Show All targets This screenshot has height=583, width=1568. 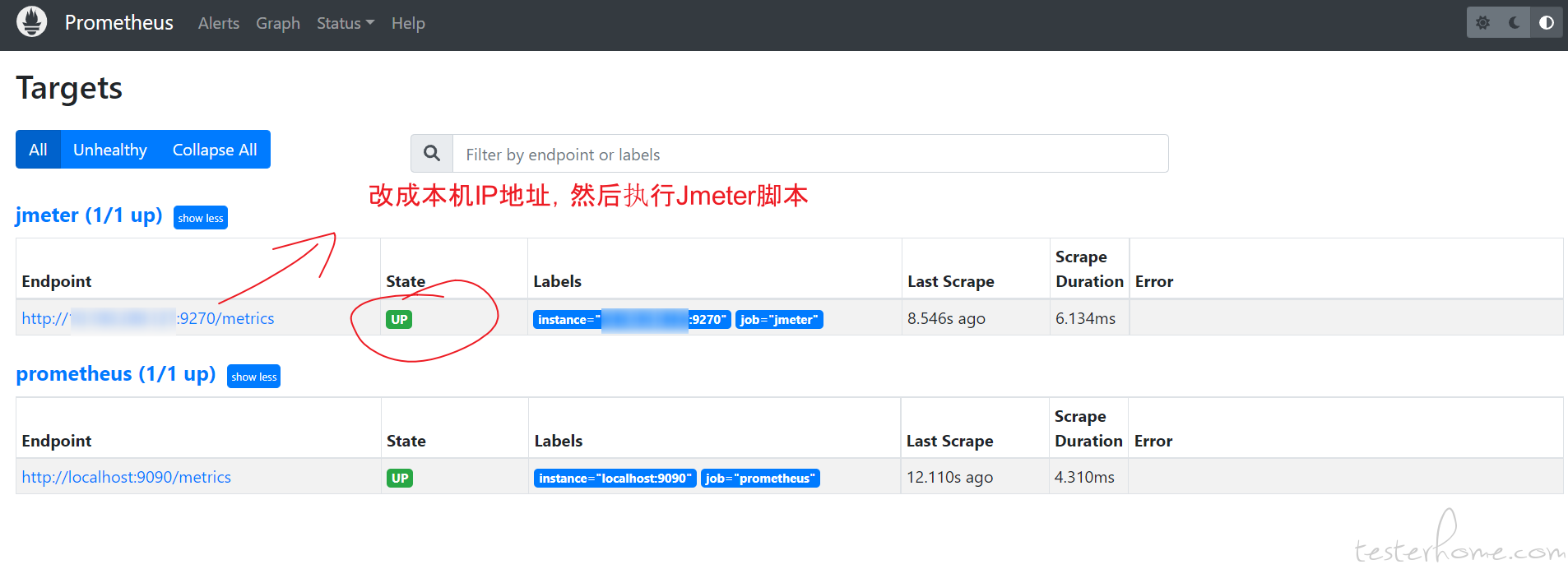[x=38, y=150]
